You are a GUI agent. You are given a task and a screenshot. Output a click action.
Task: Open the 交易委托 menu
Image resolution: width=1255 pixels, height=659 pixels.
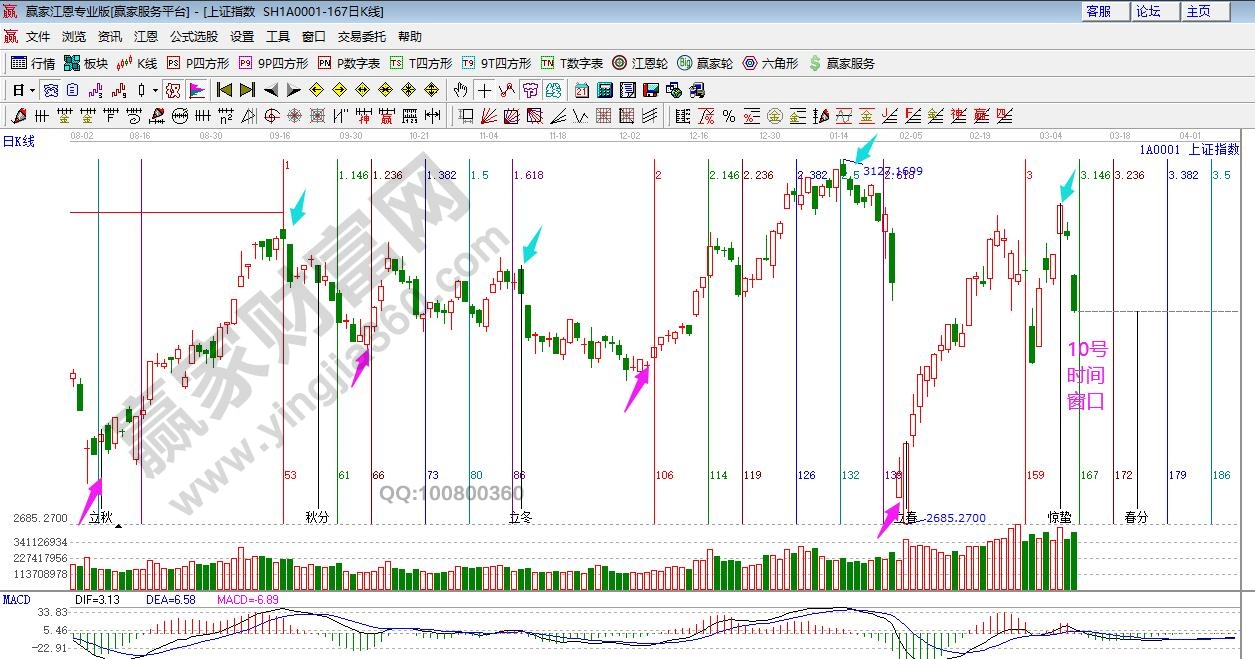click(361, 37)
